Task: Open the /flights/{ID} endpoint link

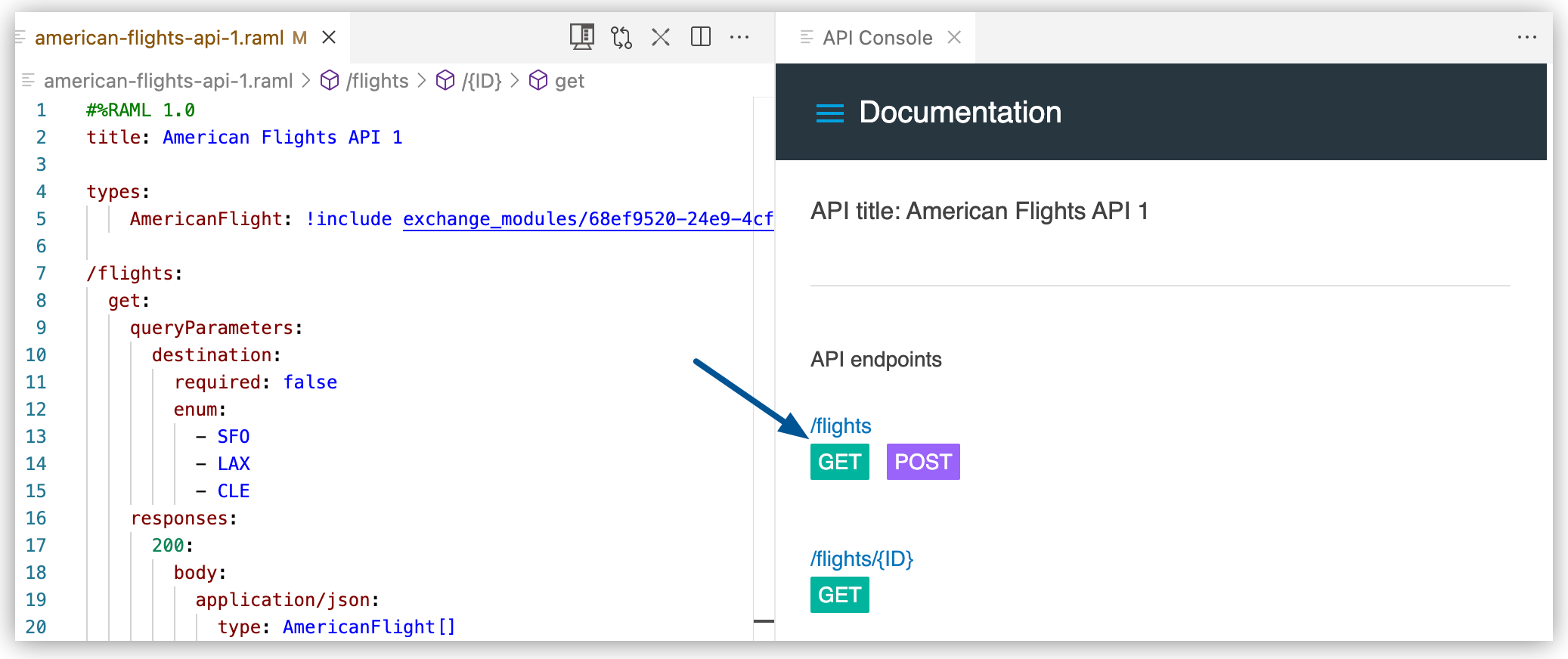Action: (862, 559)
